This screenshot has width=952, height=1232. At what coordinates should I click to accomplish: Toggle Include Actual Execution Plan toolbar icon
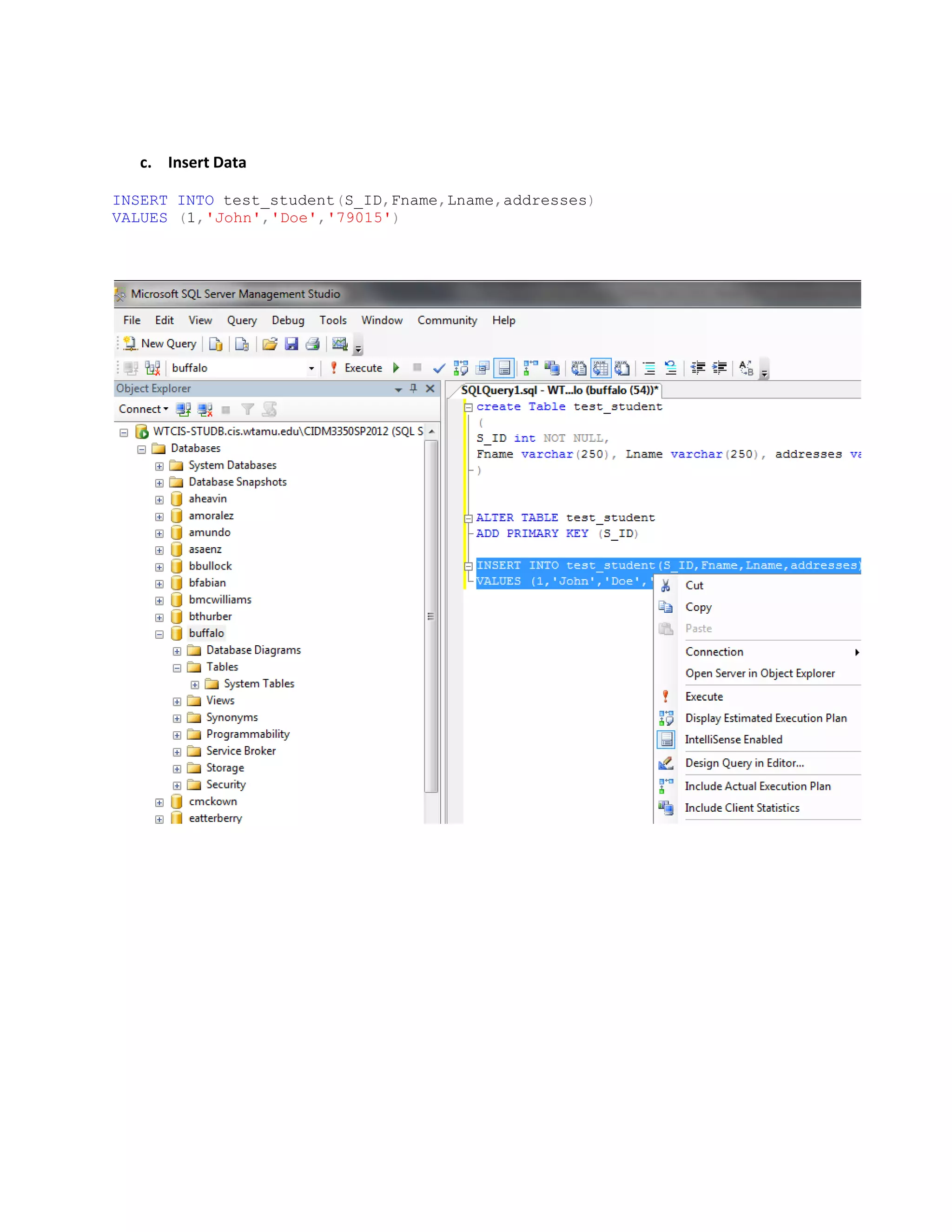point(530,368)
